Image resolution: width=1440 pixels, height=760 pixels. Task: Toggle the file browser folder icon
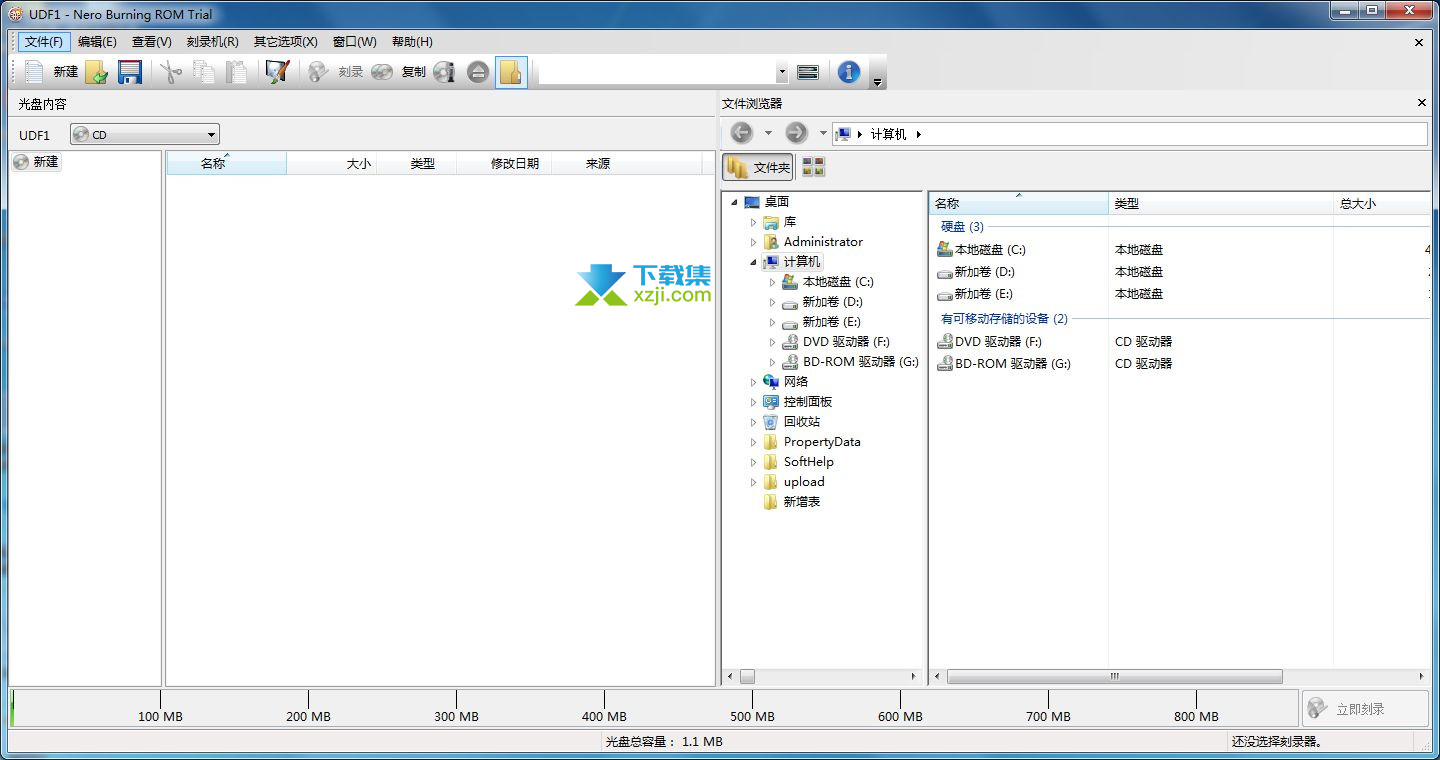pos(511,72)
